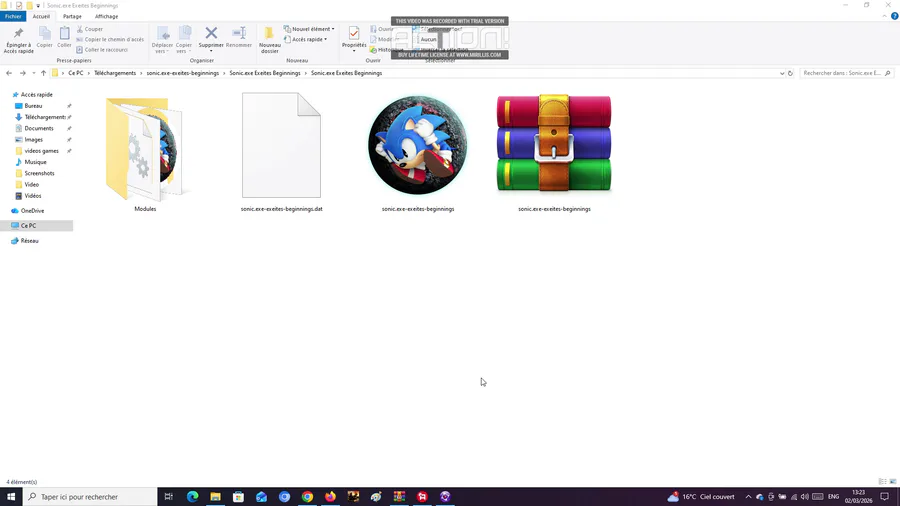Image resolution: width=900 pixels, height=506 pixels.
Task: Select Documents in the navigation pane
Action: click(x=38, y=129)
